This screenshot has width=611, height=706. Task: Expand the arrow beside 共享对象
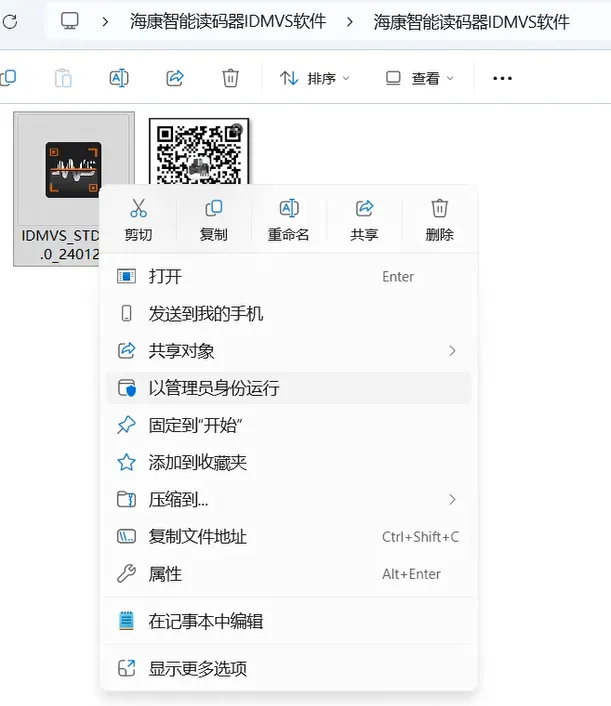pos(453,351)
